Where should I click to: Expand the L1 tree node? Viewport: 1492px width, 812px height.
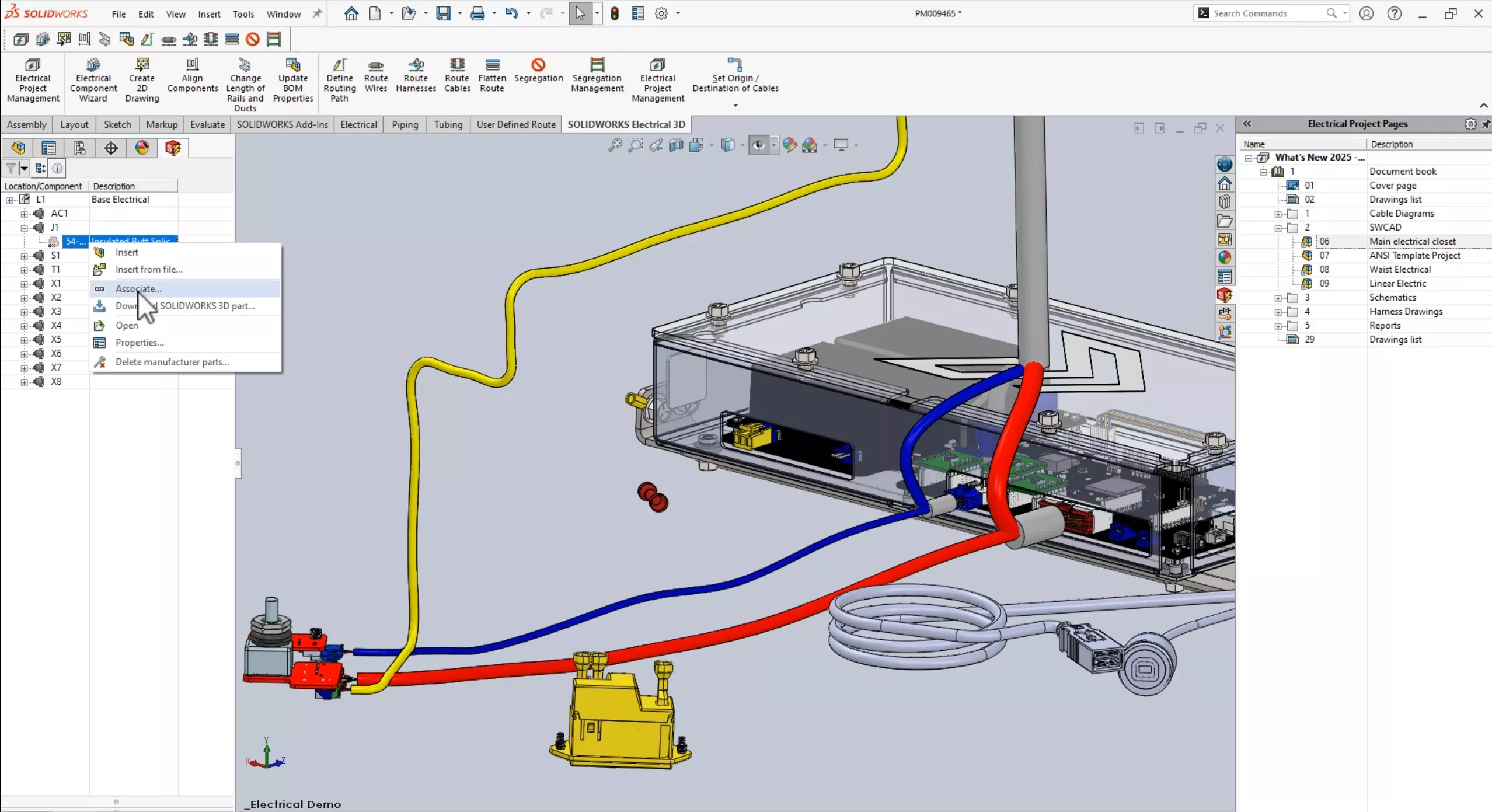9,199
